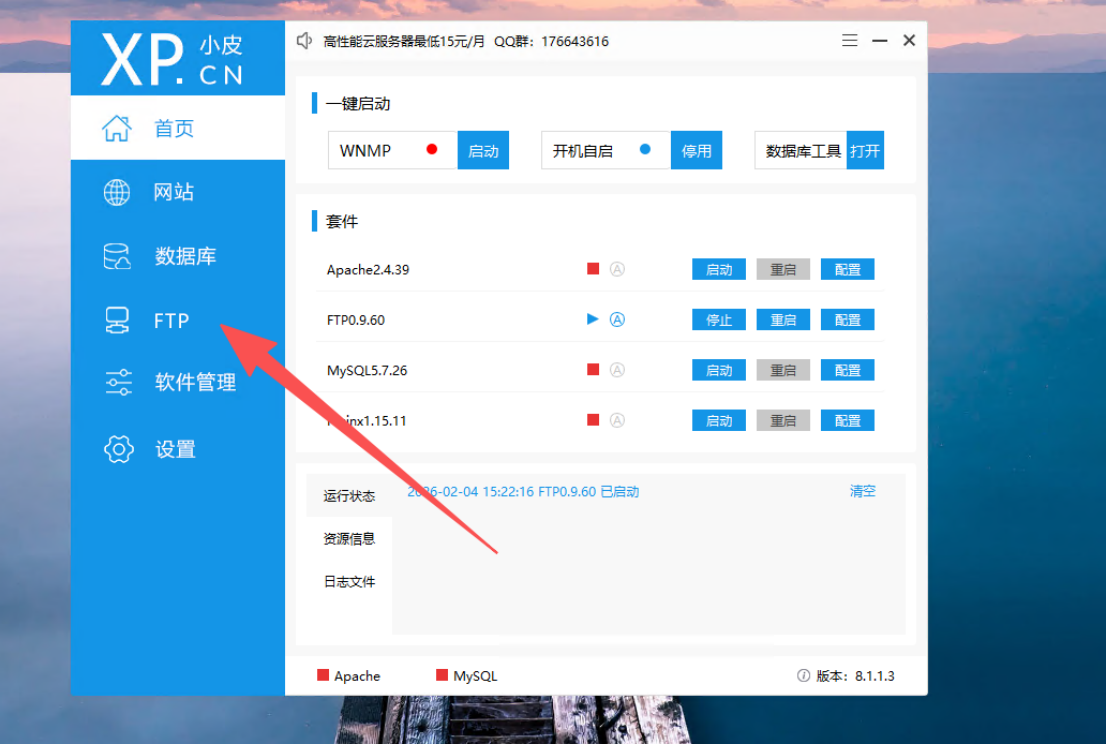Toggle auto-start circle icon for FTP0.9.60
Viewport: 1107px width, 744px height.
point(617,319)
